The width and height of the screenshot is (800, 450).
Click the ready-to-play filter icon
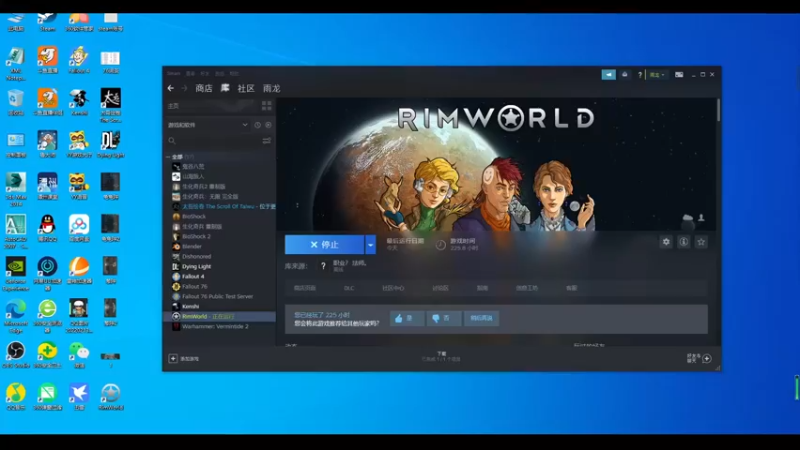click(268, 125)
